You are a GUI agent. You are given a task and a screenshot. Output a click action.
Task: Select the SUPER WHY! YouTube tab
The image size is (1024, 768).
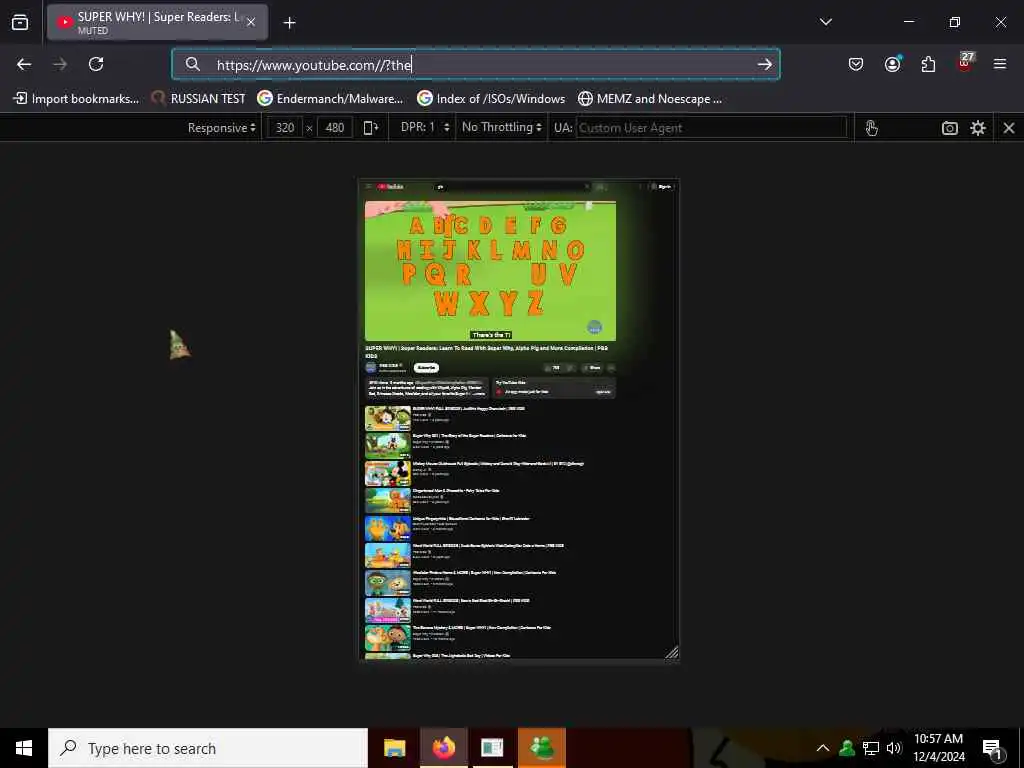click(x=157, y=22)
